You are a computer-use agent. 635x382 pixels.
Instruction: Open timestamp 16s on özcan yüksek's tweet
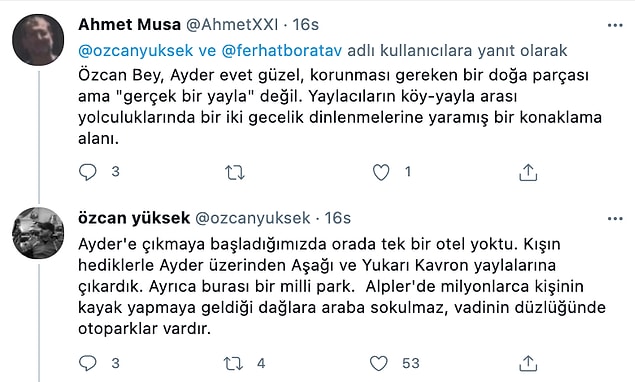pyautogui.click(x=337, y=218)
